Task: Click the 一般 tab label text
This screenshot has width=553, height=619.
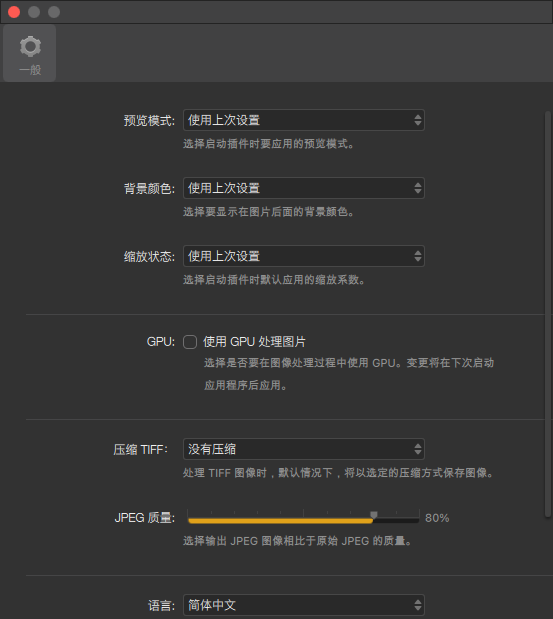Action: 30,70
